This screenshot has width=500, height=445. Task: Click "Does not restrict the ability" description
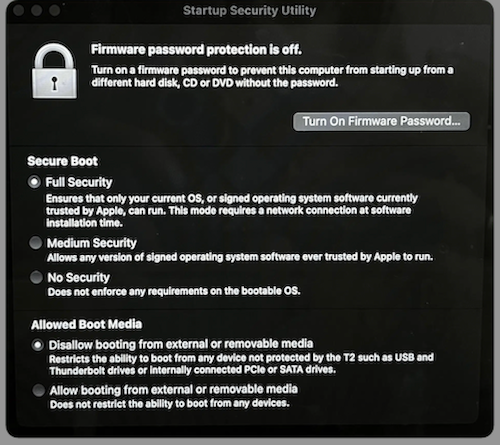click(x=170, y=404)
